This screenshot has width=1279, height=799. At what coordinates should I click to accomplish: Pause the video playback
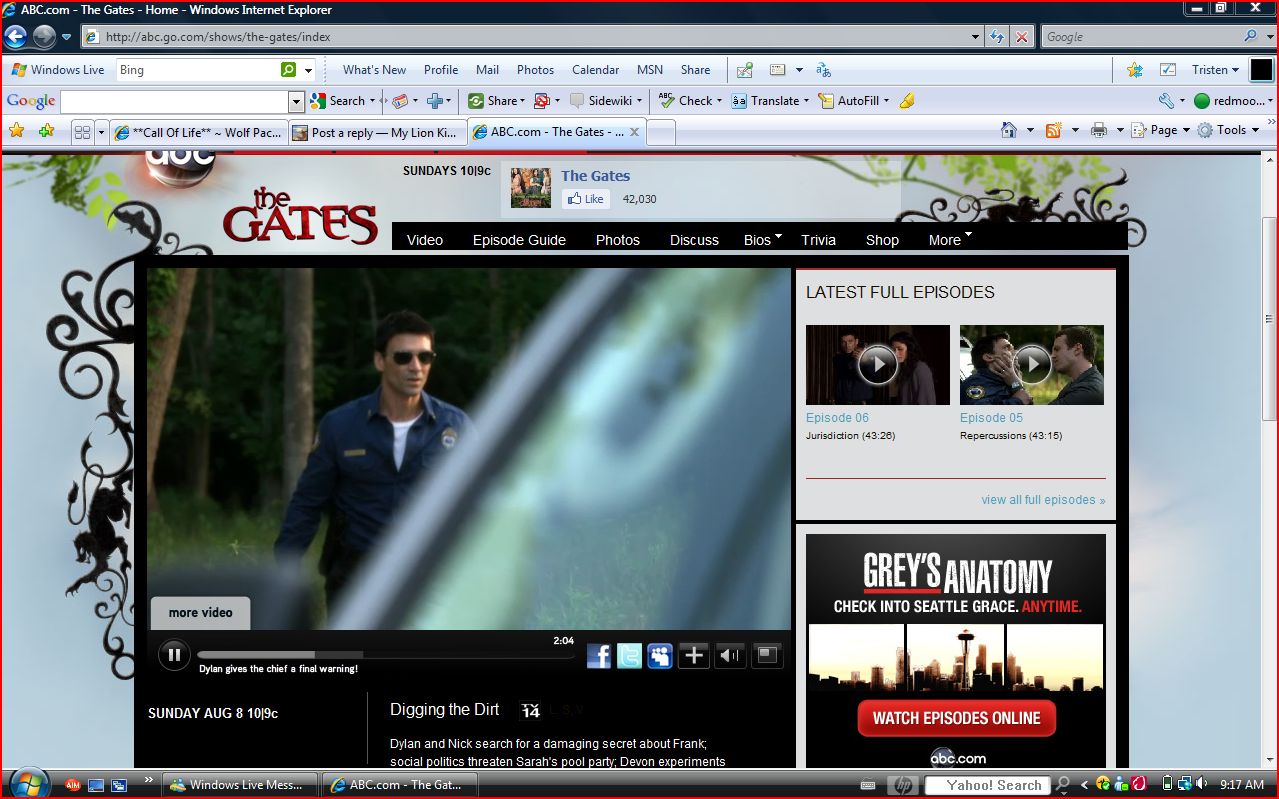click(x=173, y=655)
